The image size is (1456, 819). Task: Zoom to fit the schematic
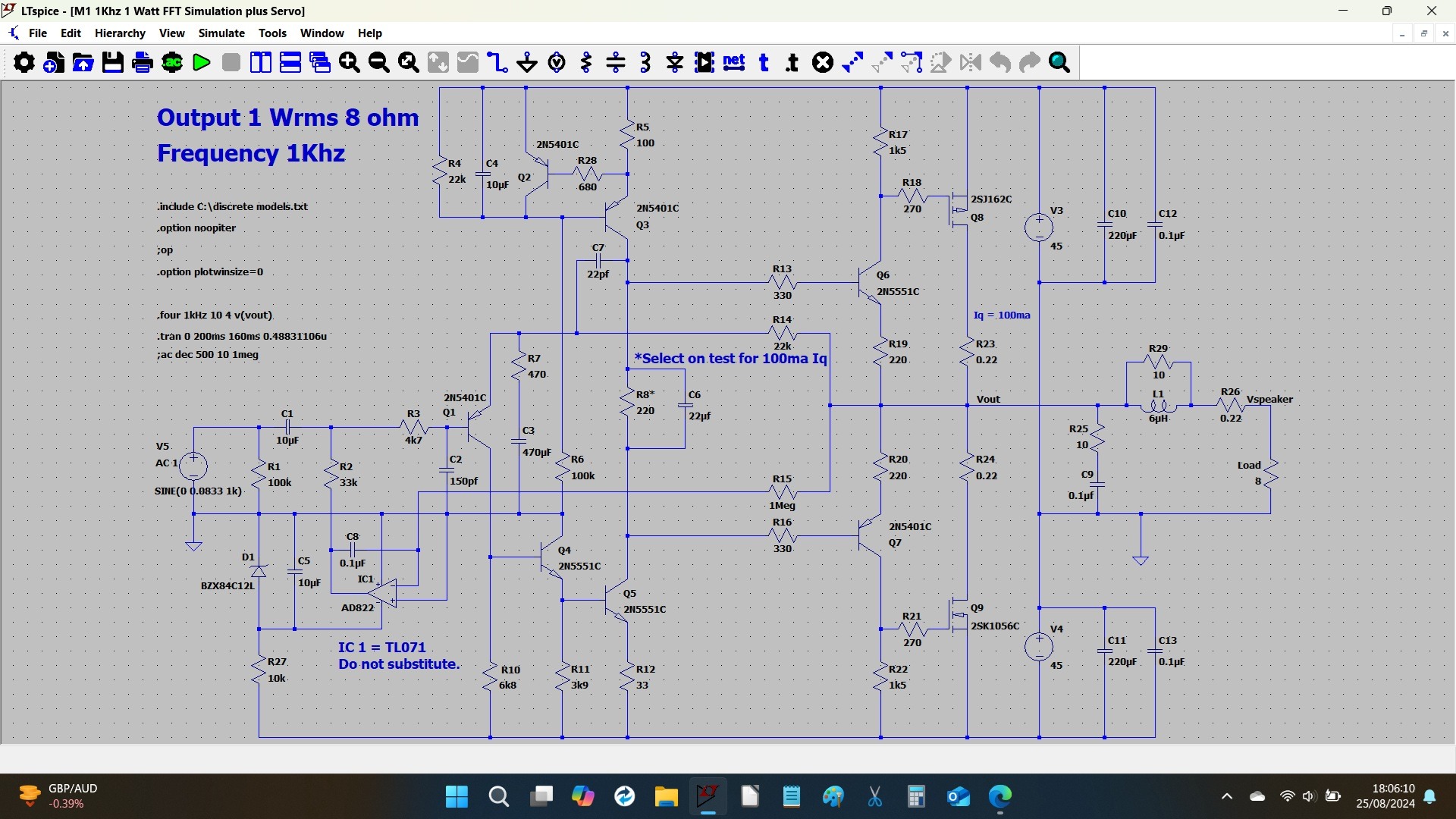tap(409, 62)
